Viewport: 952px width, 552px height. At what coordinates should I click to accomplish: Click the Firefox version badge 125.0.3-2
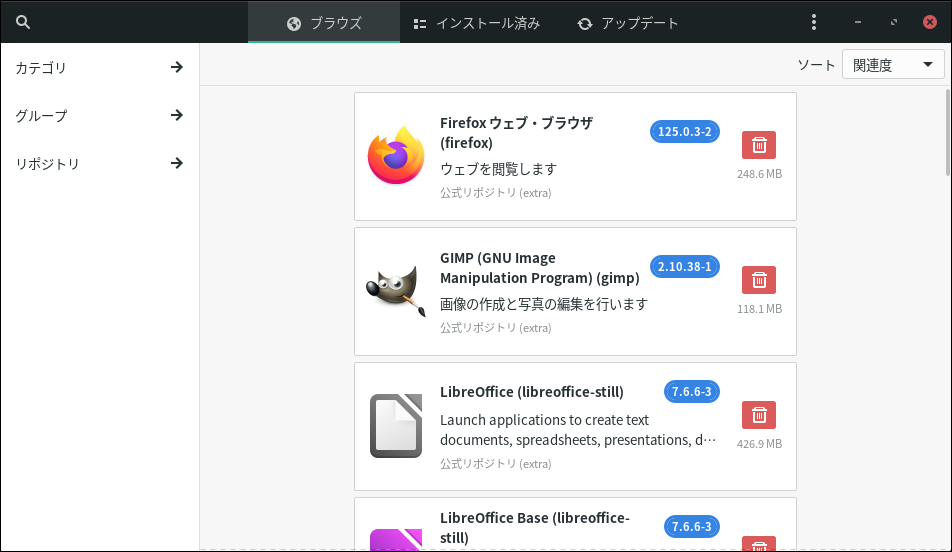(x=685, y=131)
